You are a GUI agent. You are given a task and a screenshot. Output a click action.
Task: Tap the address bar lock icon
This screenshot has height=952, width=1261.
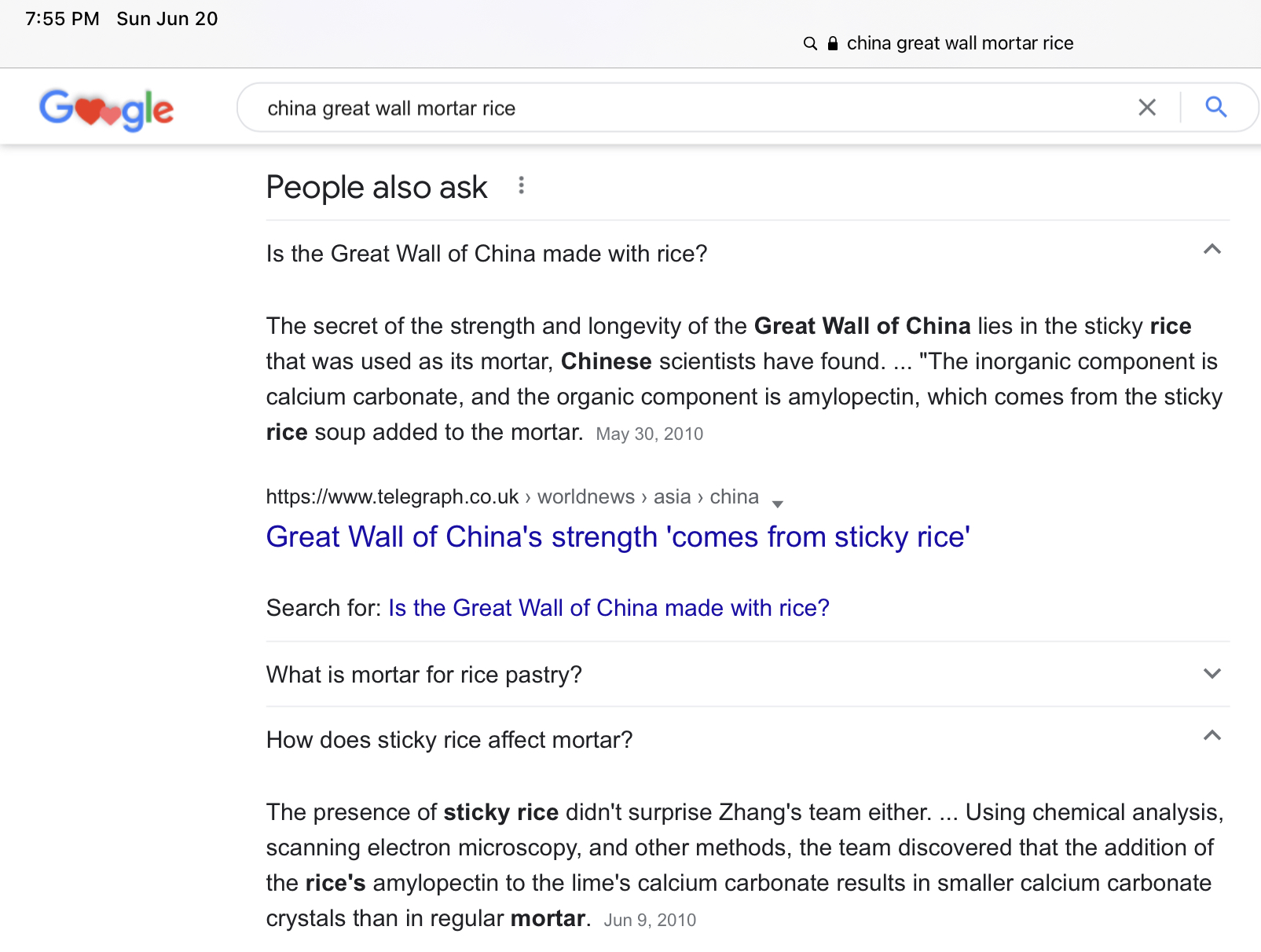(833, 43)
